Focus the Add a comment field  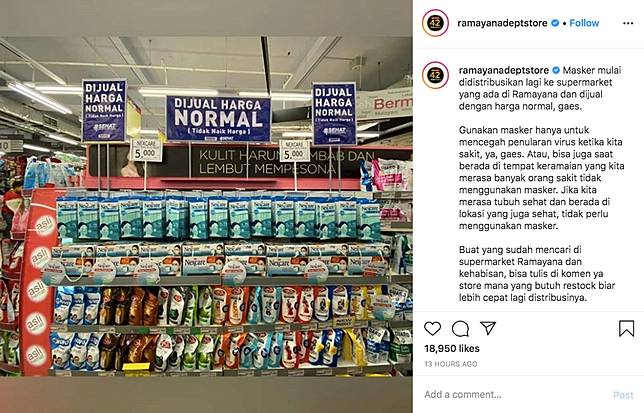click(513, 395)
